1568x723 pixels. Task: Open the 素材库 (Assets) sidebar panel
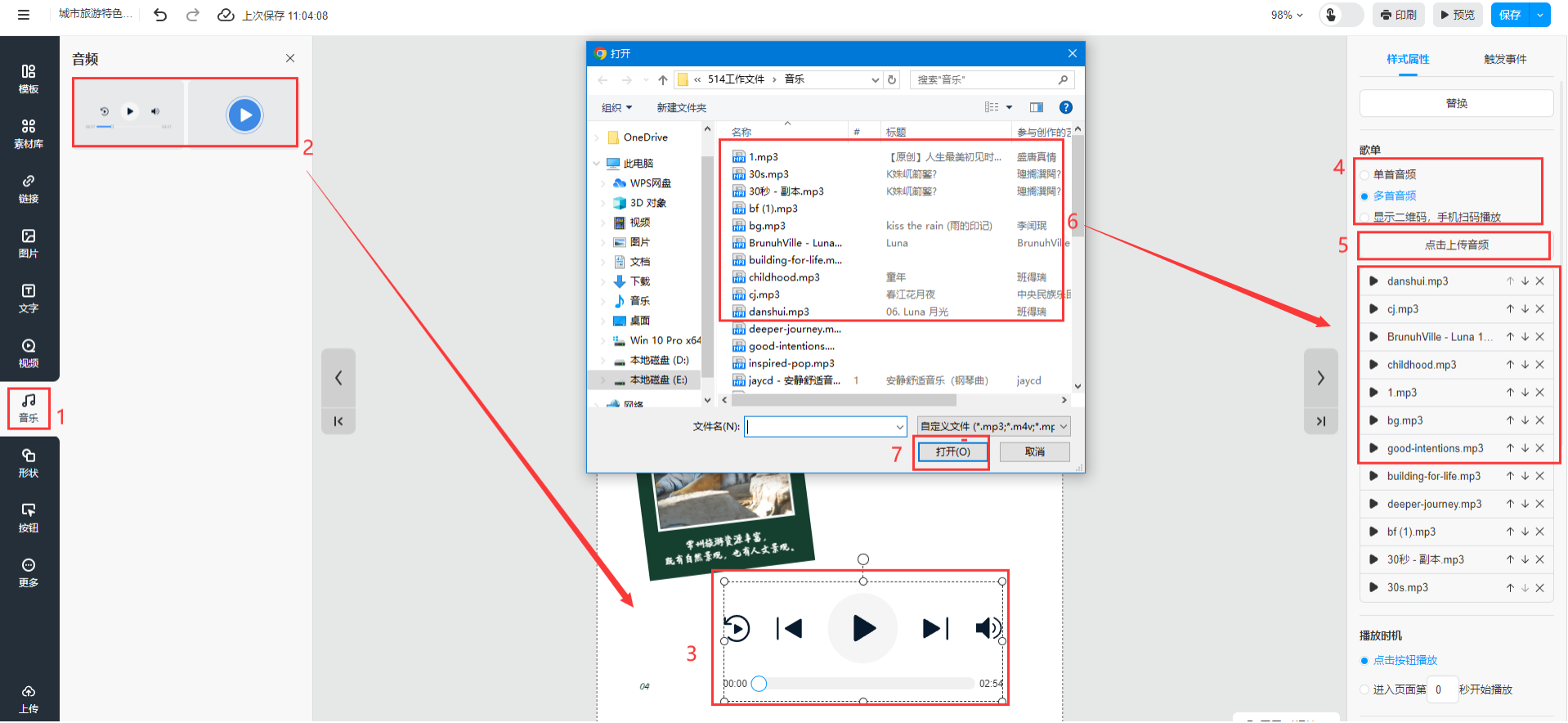(29, 133)
